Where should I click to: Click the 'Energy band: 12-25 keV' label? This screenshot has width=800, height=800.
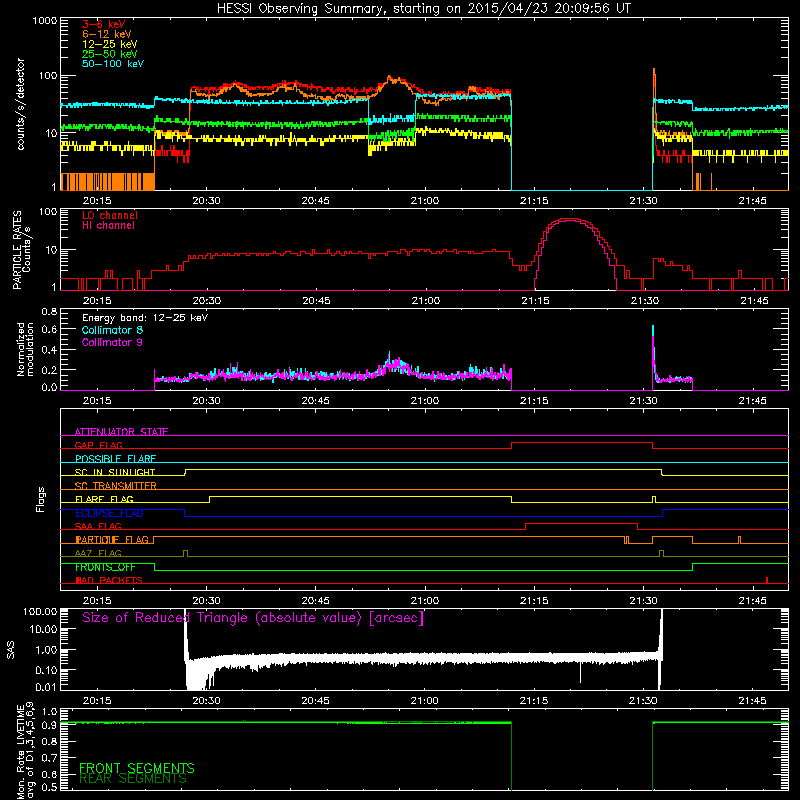tap(145, 318)
